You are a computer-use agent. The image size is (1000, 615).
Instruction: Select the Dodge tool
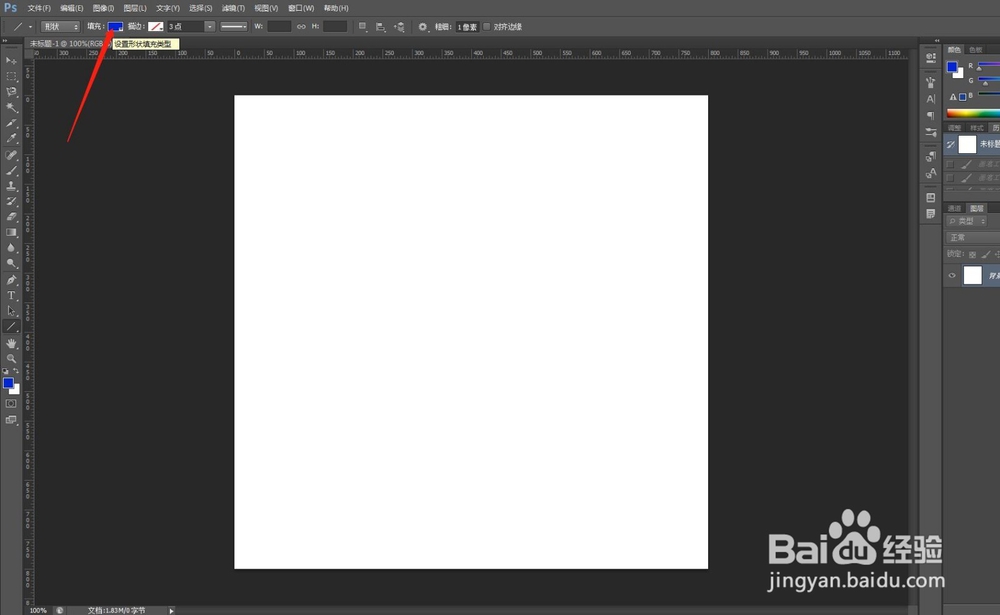(x=11, y=263)
